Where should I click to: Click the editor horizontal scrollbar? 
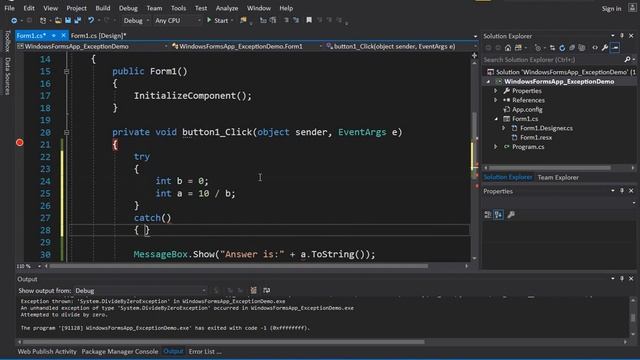(256, 266)
